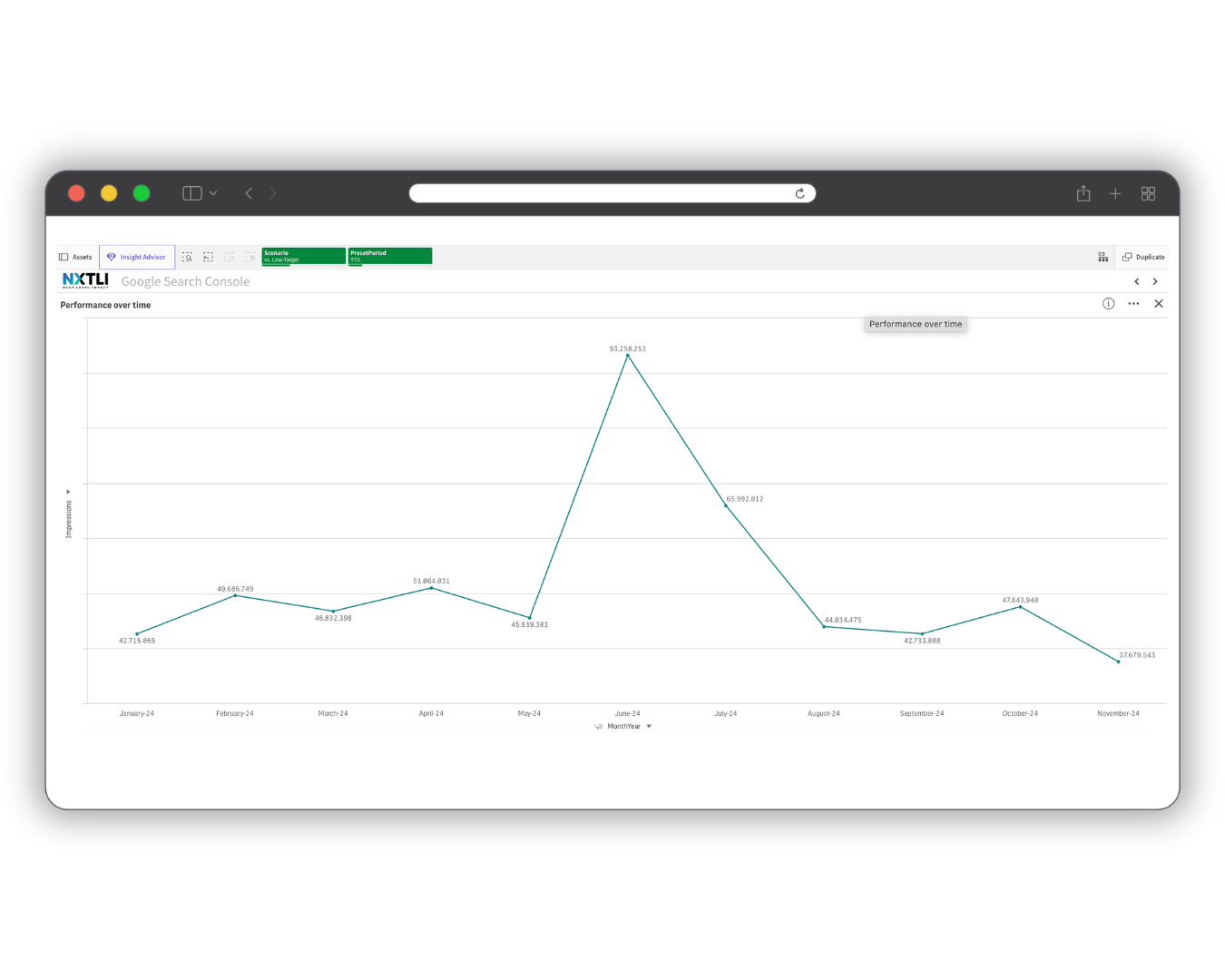Show chart details info icon
Viewport: 1225px width, 980px height.
[1108, 304]
